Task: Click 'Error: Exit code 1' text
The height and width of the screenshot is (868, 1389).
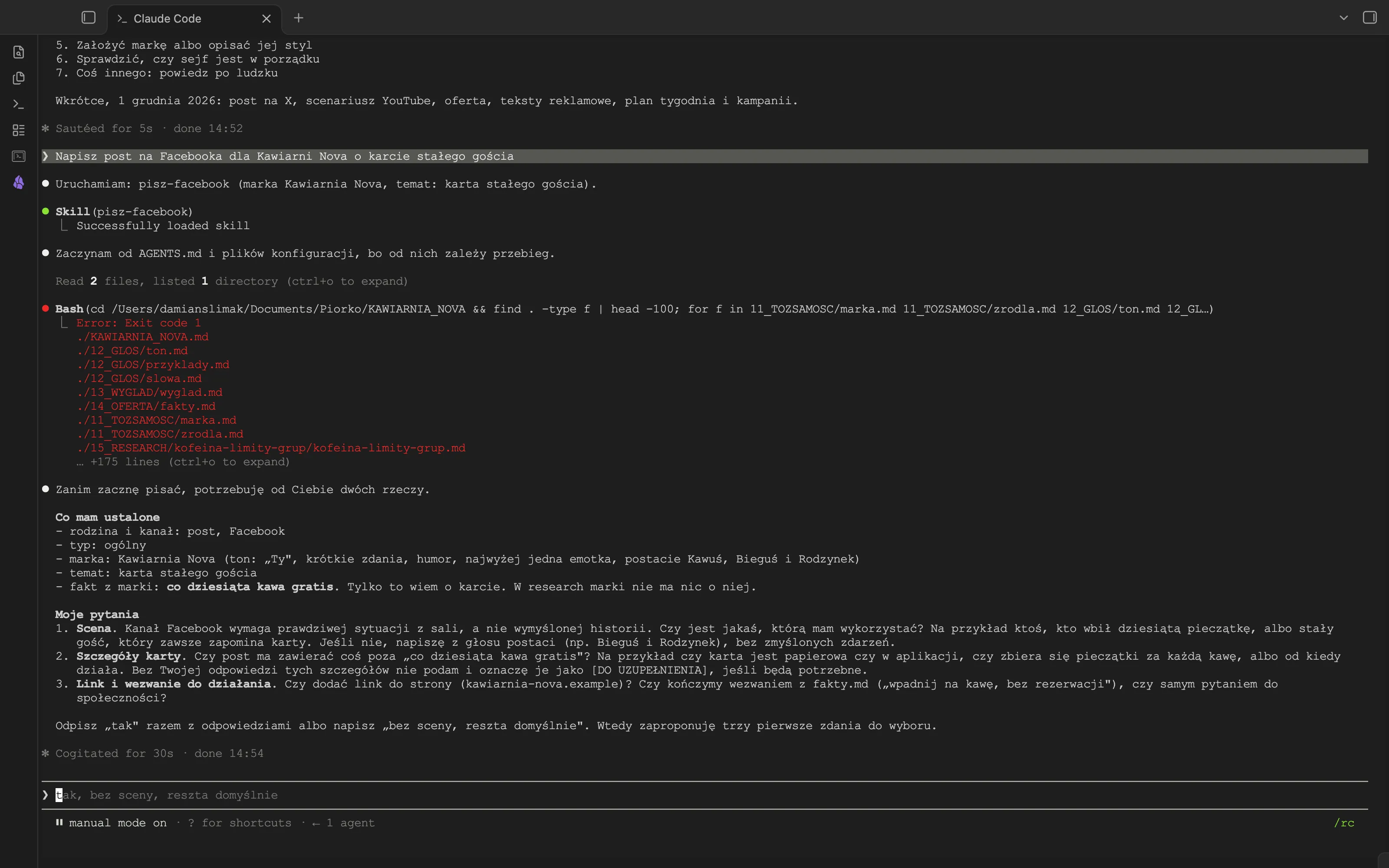Action: click(138, 322)
